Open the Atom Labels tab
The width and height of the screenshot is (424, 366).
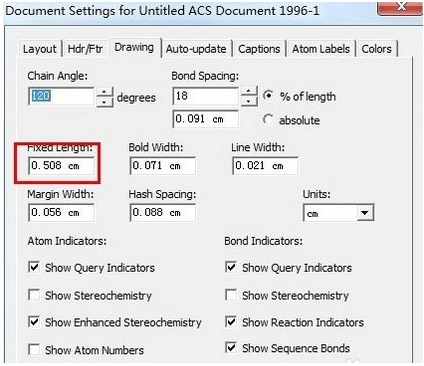(x=321, y=49)
